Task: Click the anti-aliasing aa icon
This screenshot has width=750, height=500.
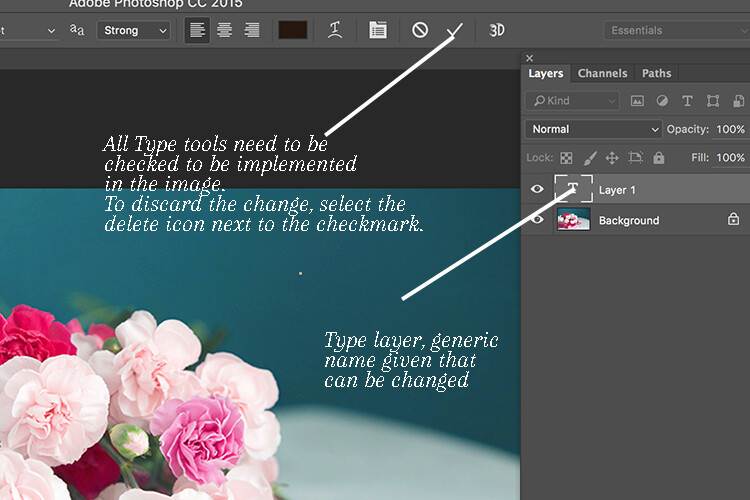Action: (x=77, y=30)
